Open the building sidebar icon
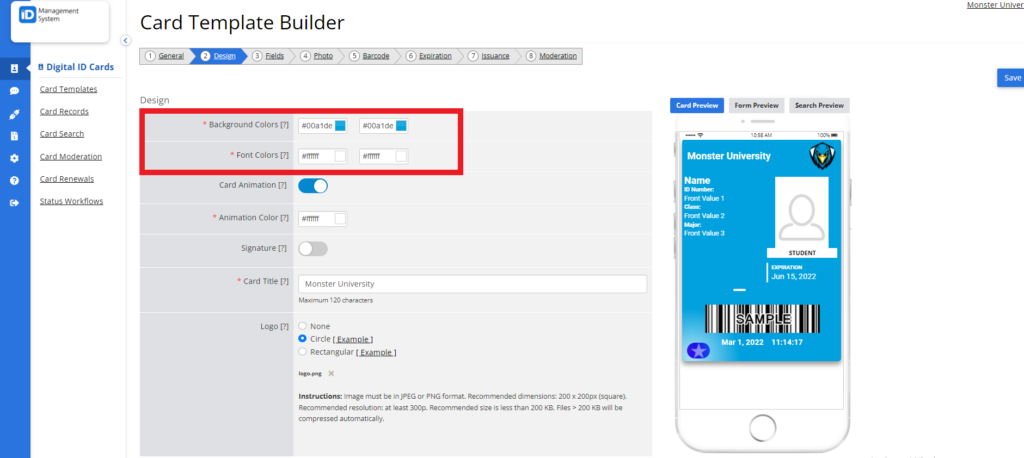 [x=14, y=136]
